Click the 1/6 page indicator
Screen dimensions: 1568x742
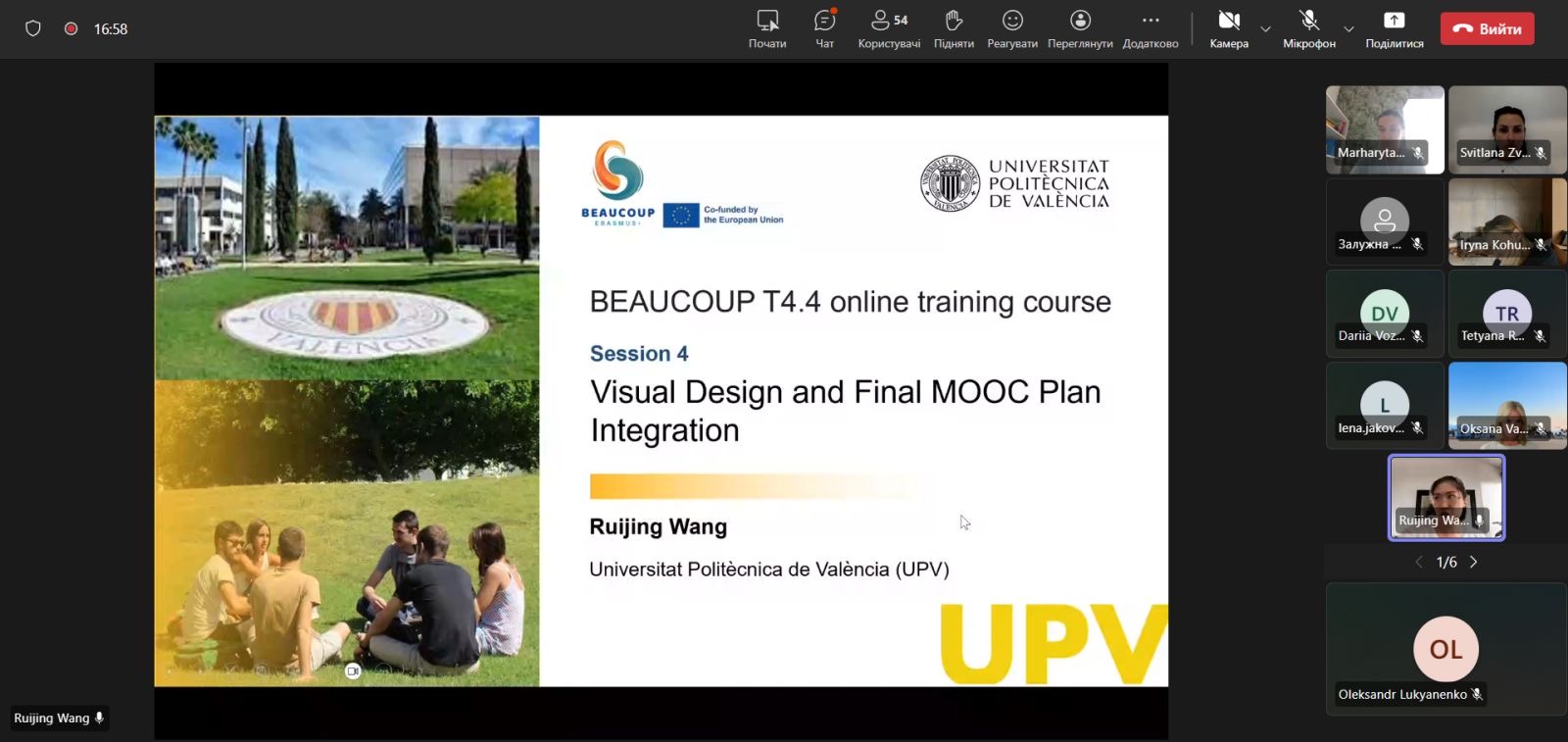[x=1446, y=562]
